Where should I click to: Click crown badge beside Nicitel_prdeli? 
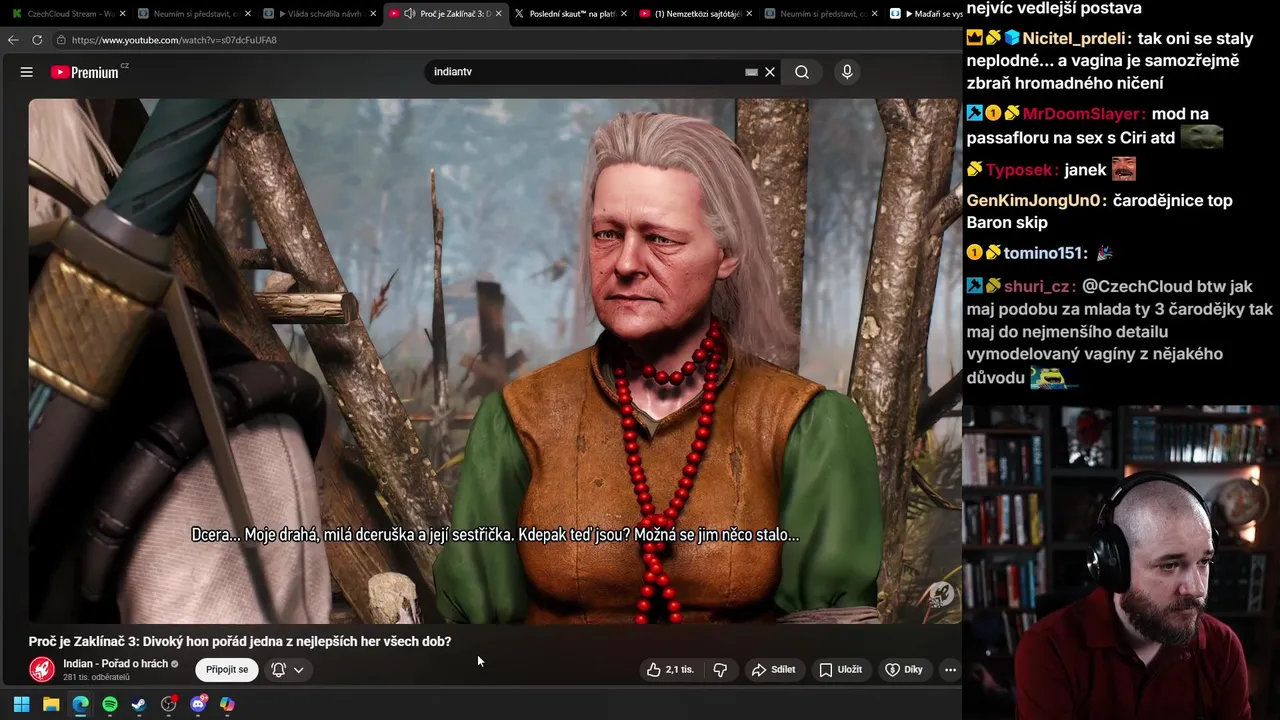pos(975,38)
